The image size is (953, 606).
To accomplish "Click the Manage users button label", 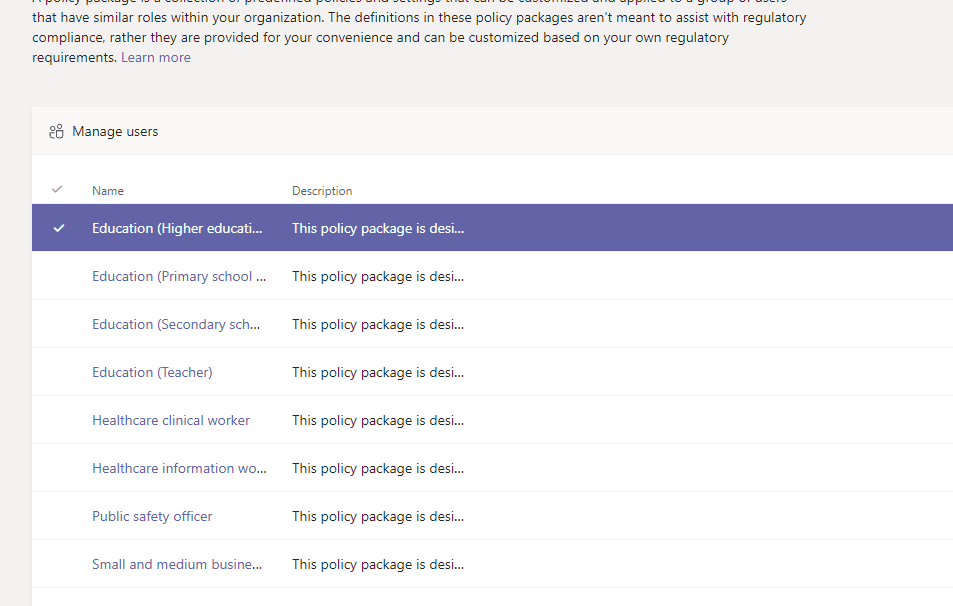I will pyautogui.click(x=115, y=131).
